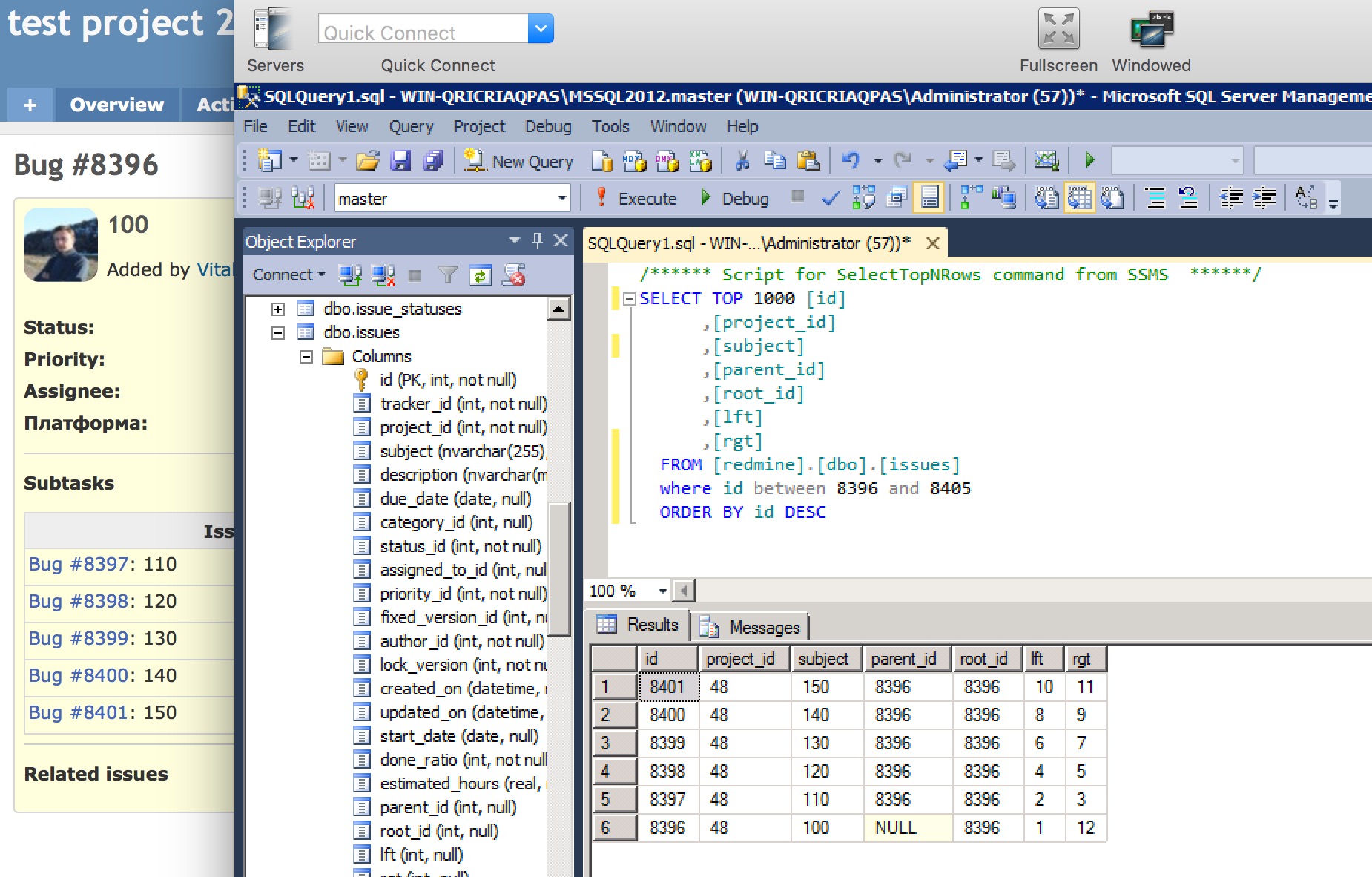The width and height of the screenshot is (1372, 877).
Task: Open the Query menu
Action: [411, 126]
